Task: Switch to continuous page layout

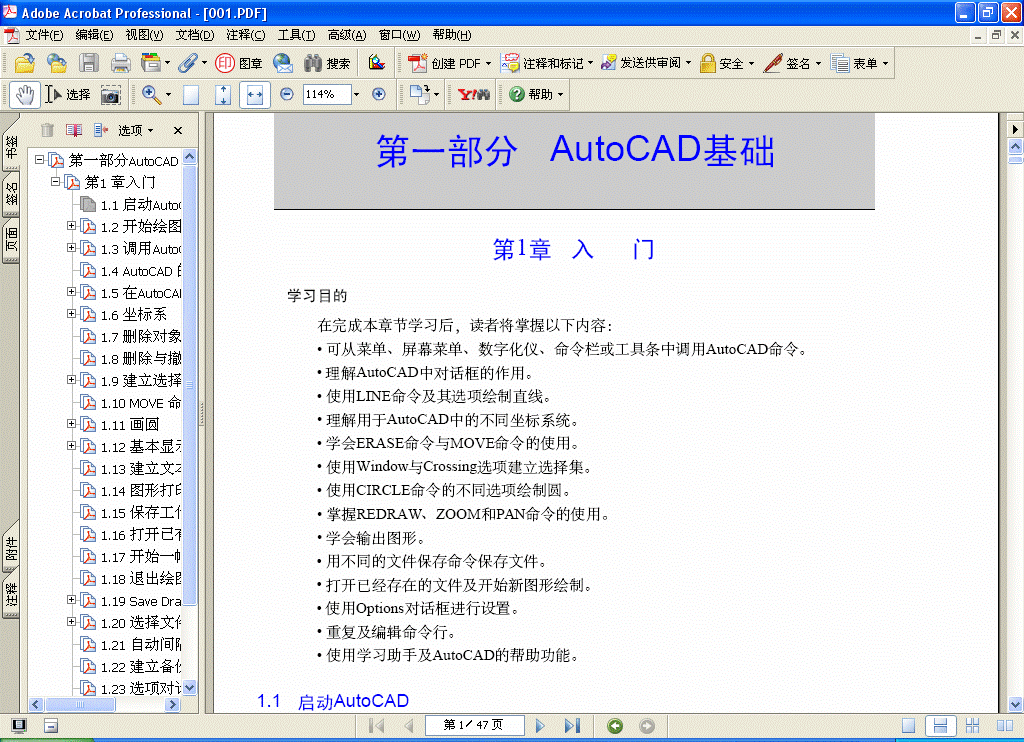Action: tap(939, 726)
